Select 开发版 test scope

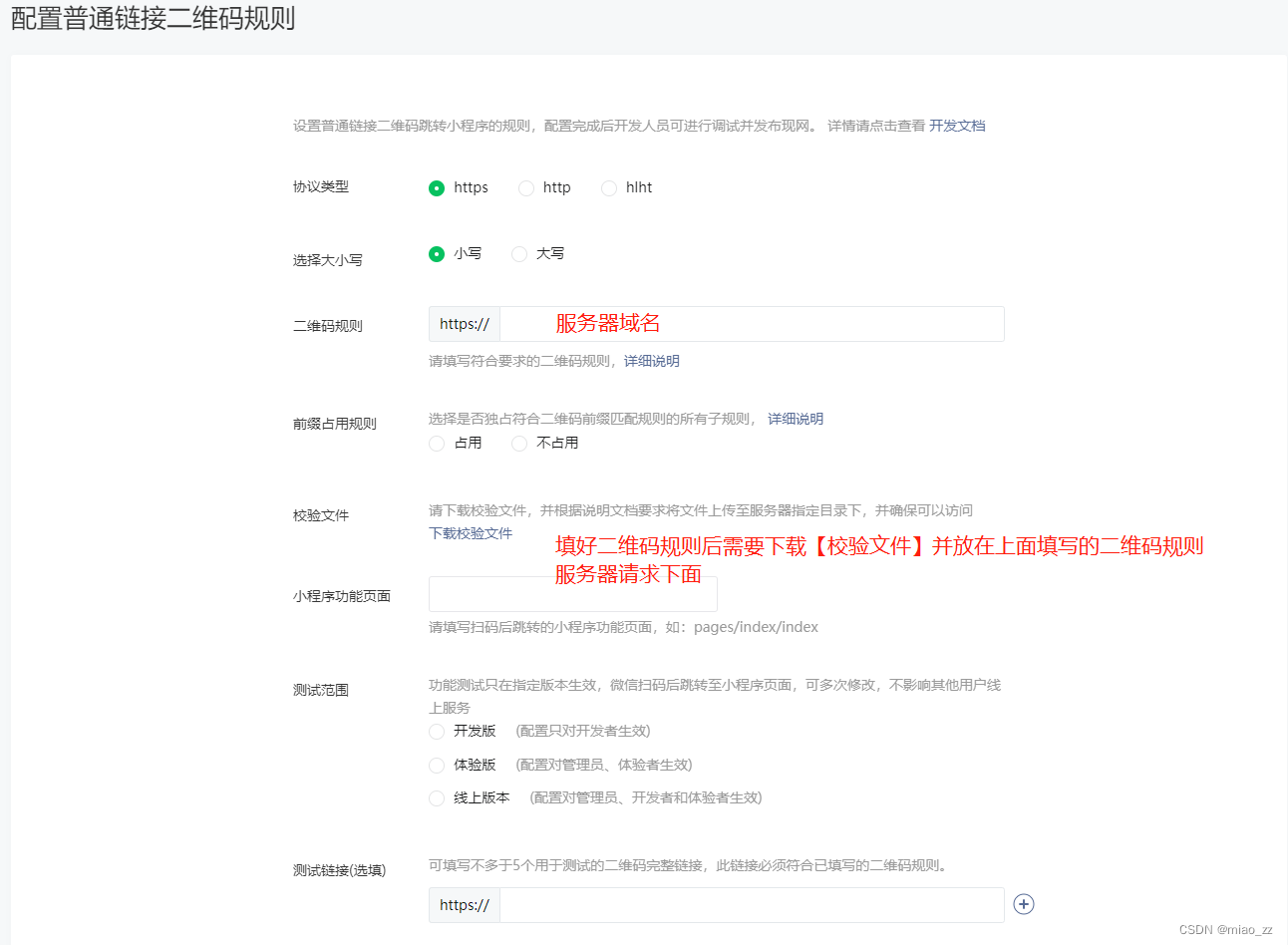coord(437,732)
